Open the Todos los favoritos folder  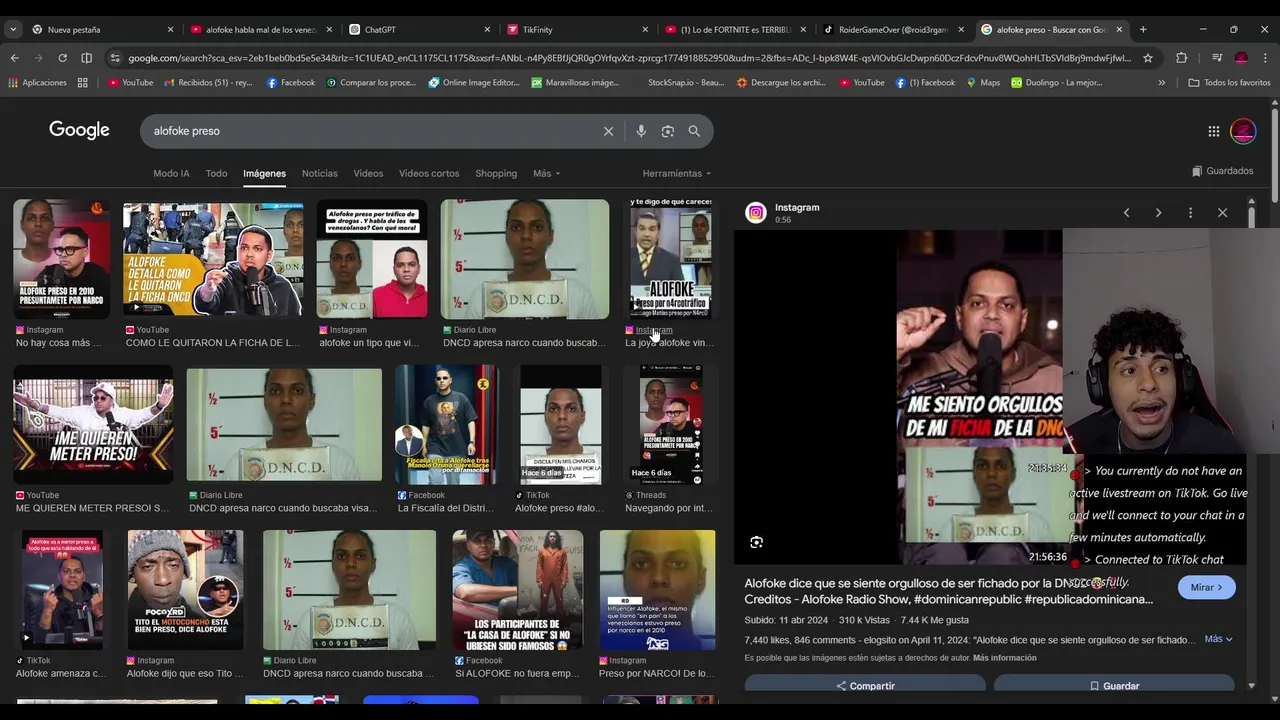click(1229, 83)
